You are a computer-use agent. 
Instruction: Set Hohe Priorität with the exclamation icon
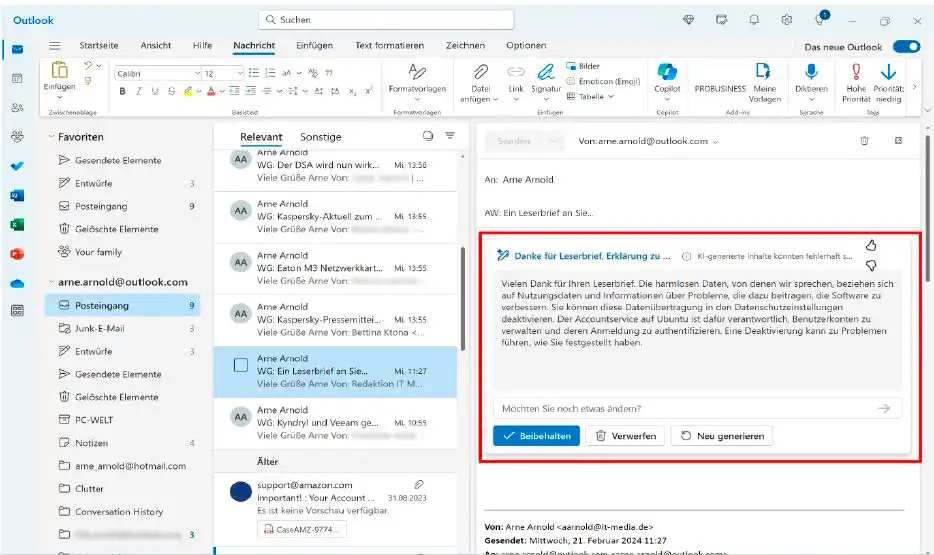(x=855, y=72)
